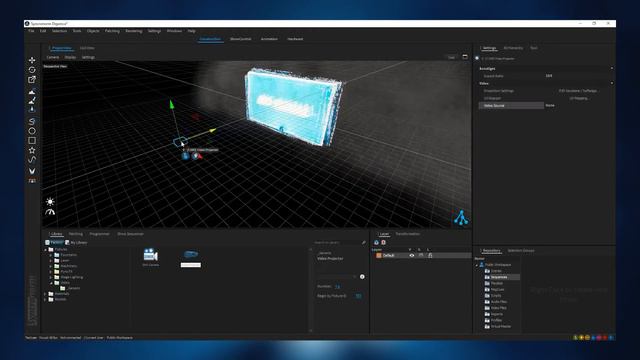The height and width of the screenshot is (360, 640).
Task: Click the radio dot beside Video Projector title
Action: [x=477, y=58]
